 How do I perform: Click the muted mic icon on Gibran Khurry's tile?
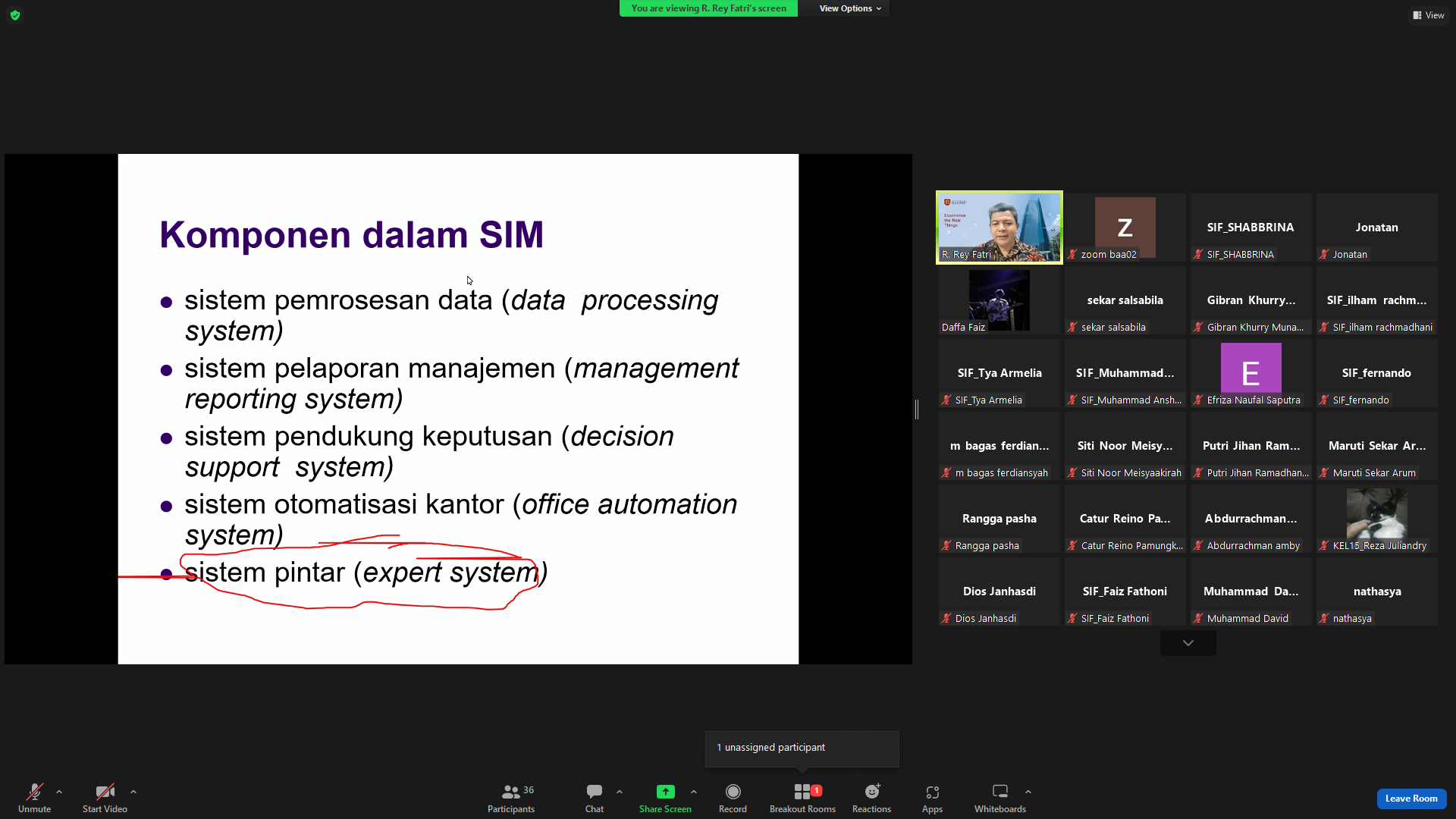tap(1198, 328)
